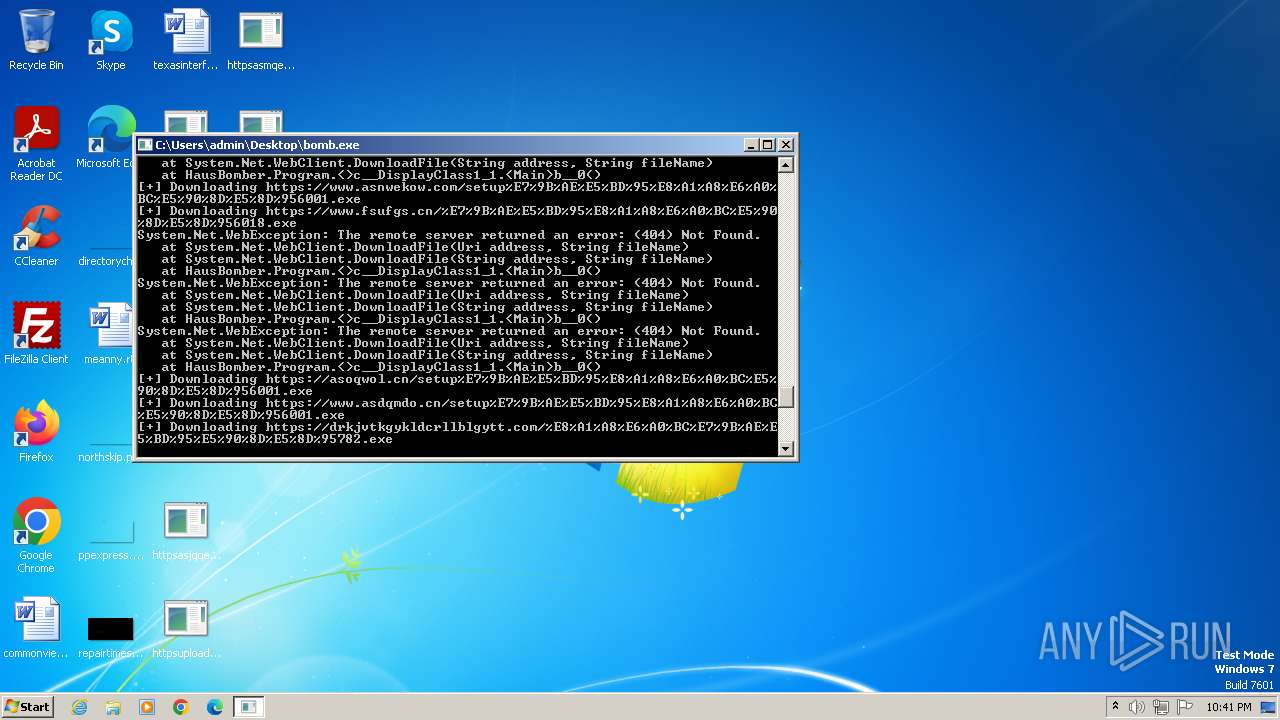Launch Firefox from the desktop
Viewport: 1280px width, 720px height.
click(x=36, y=432)
